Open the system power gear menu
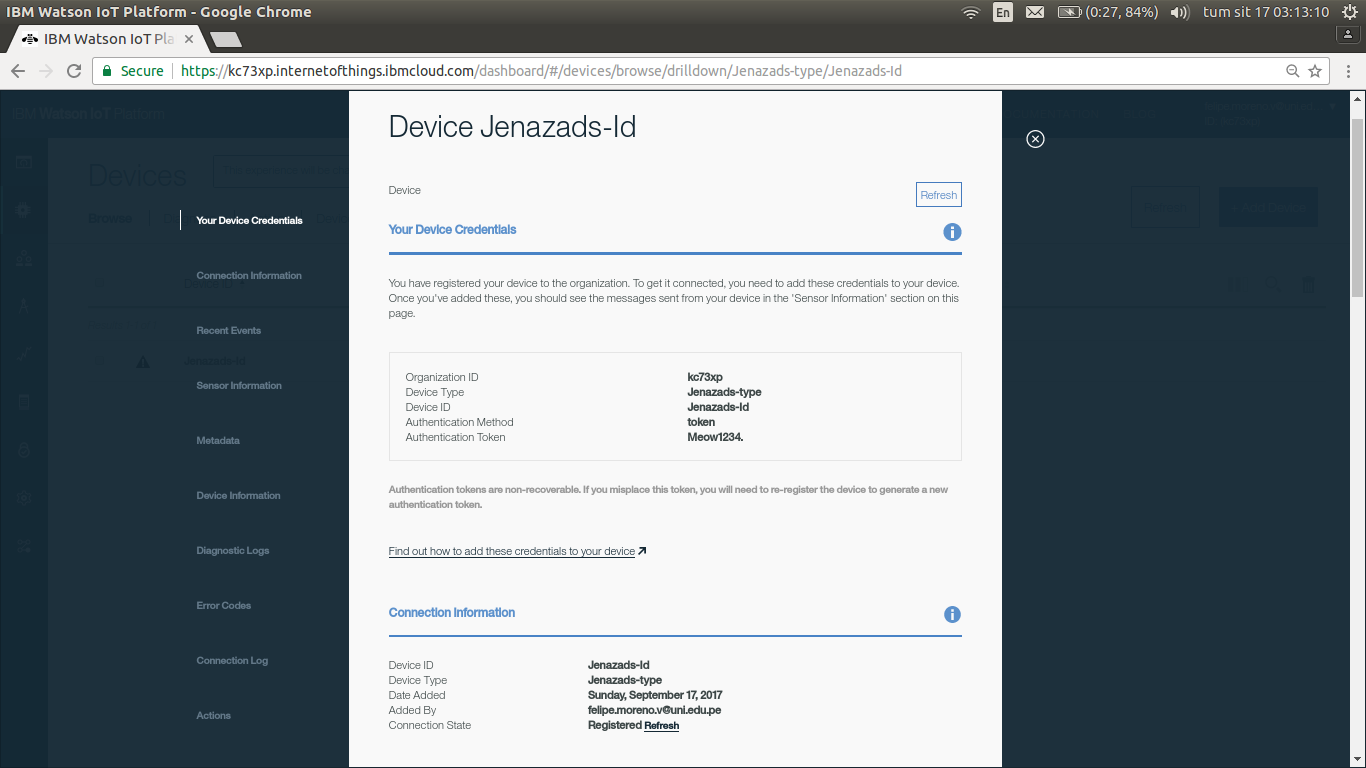This screenshot has height=768, width=1366. [1349, 12]
